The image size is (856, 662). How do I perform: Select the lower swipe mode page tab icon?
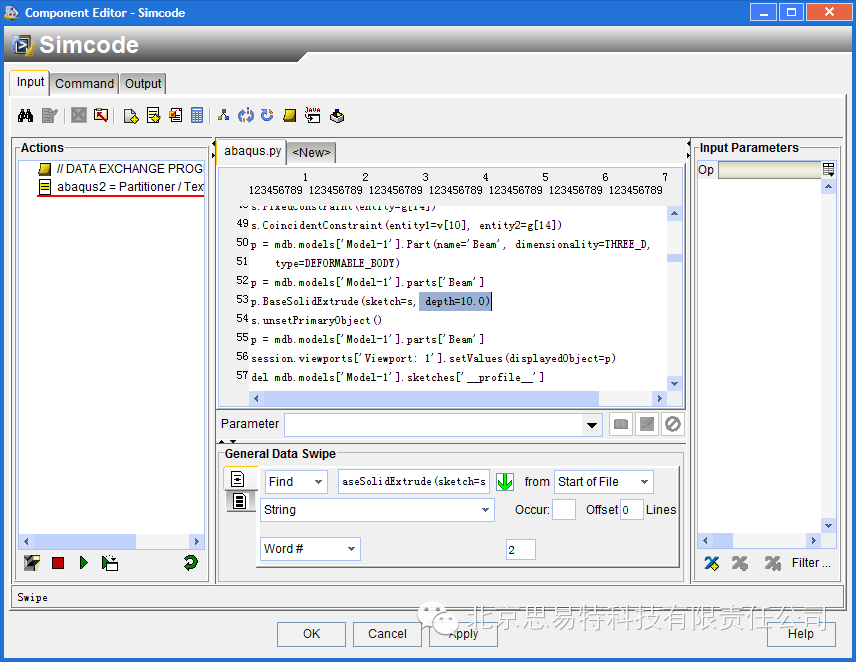click(x=240, y=500)
